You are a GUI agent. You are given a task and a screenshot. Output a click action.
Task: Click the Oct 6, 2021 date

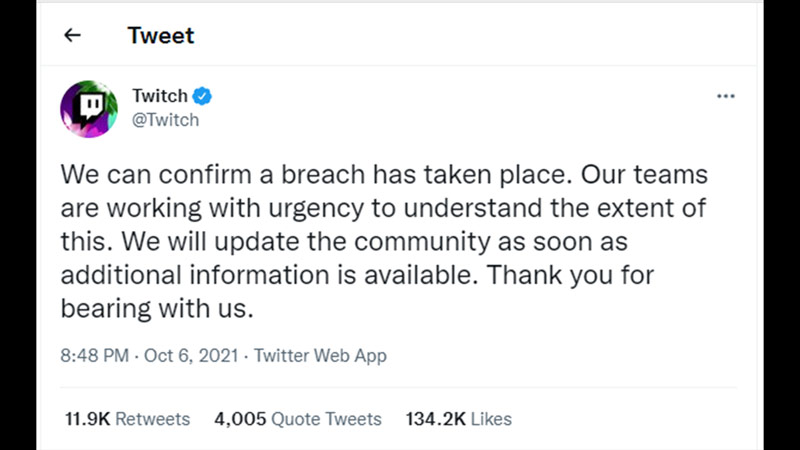(191, 355)
